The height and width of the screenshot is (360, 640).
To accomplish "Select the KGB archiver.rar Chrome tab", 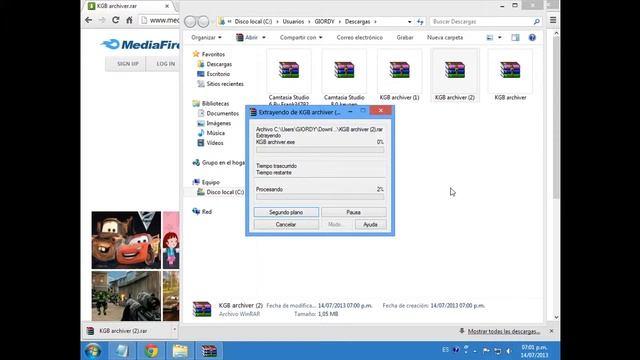I will pyautogui.click(x=129, y=6).
